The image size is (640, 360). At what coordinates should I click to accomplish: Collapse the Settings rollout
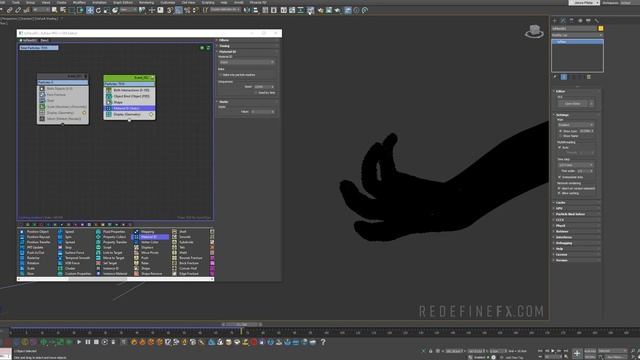[x=576, y=115]
